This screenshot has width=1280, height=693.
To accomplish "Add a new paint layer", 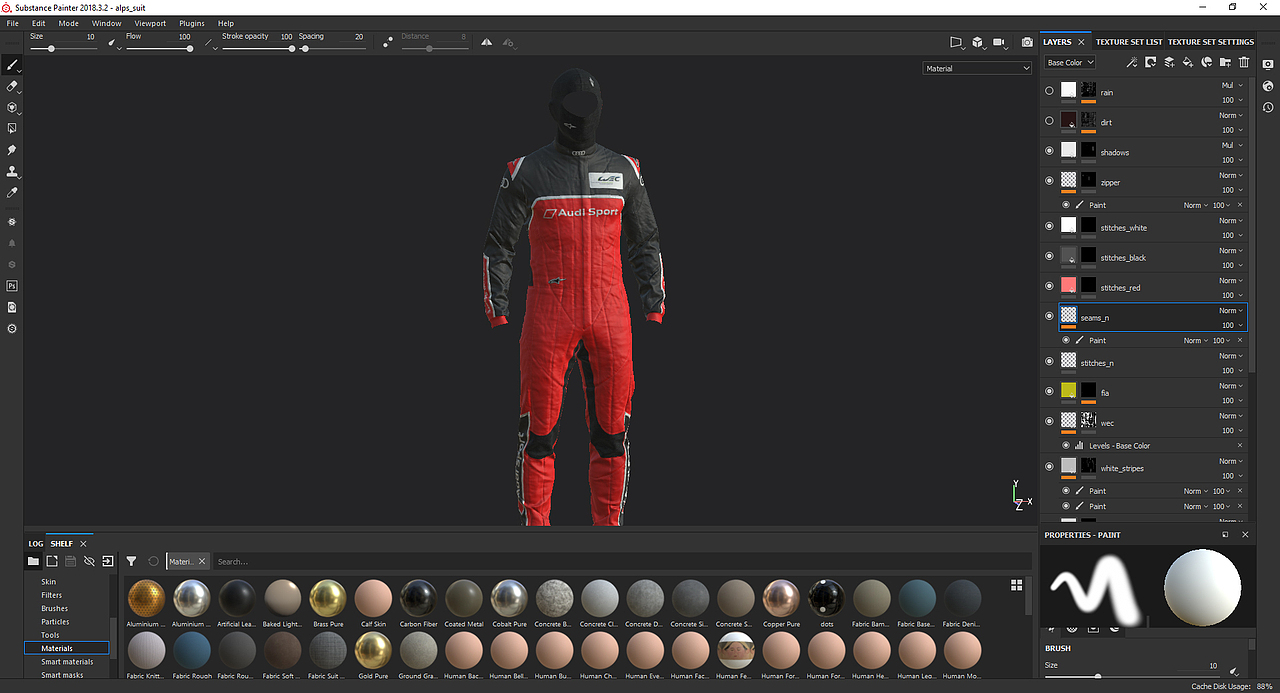I will point(1169,62).
